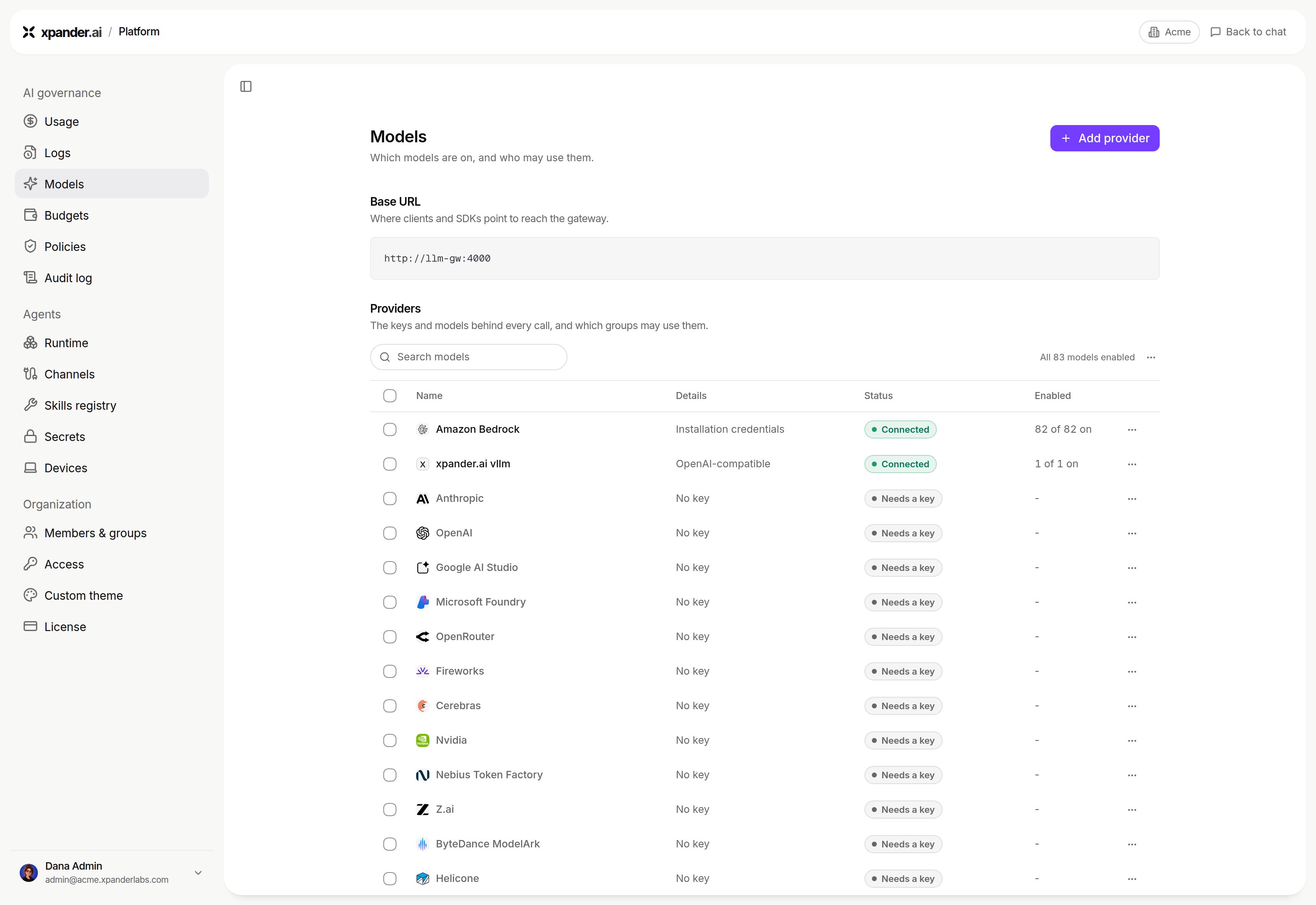The image size is (1316, 905).
Task: Open Skills registry from the sidebar
Action: tap(111, 406)
